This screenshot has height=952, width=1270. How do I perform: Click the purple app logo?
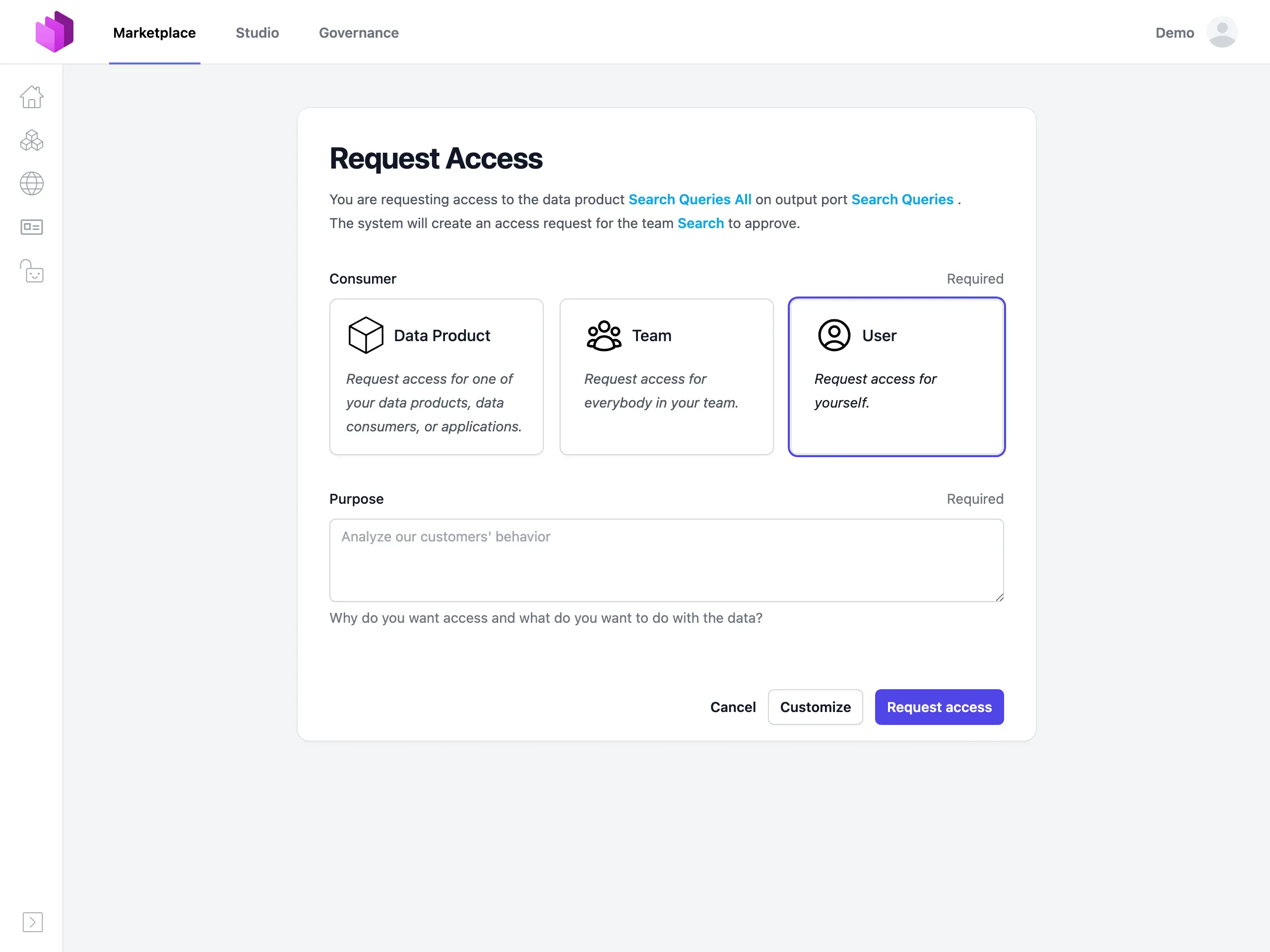(55, 32)
